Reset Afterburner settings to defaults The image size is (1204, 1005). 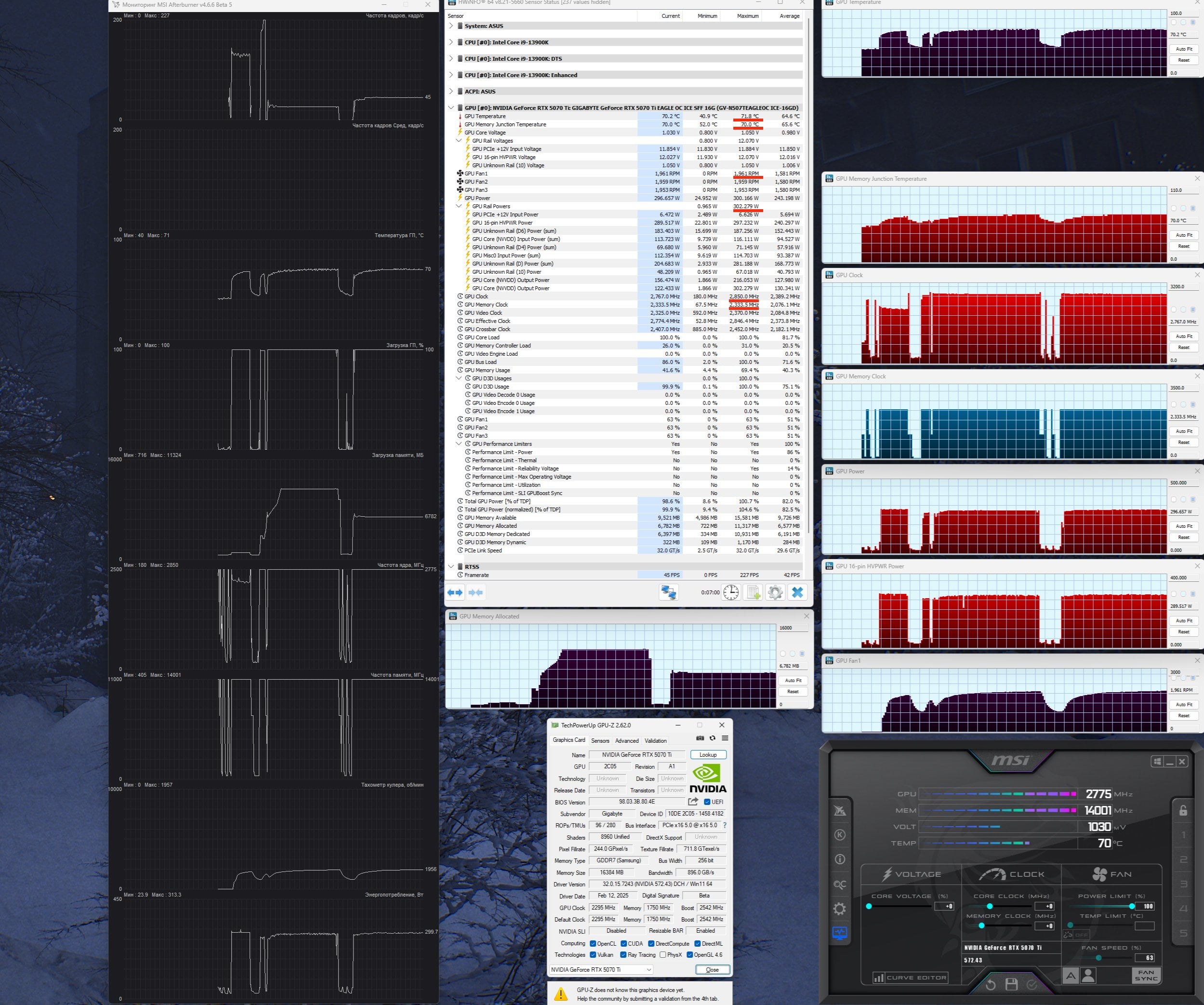(x=990, y=985)
